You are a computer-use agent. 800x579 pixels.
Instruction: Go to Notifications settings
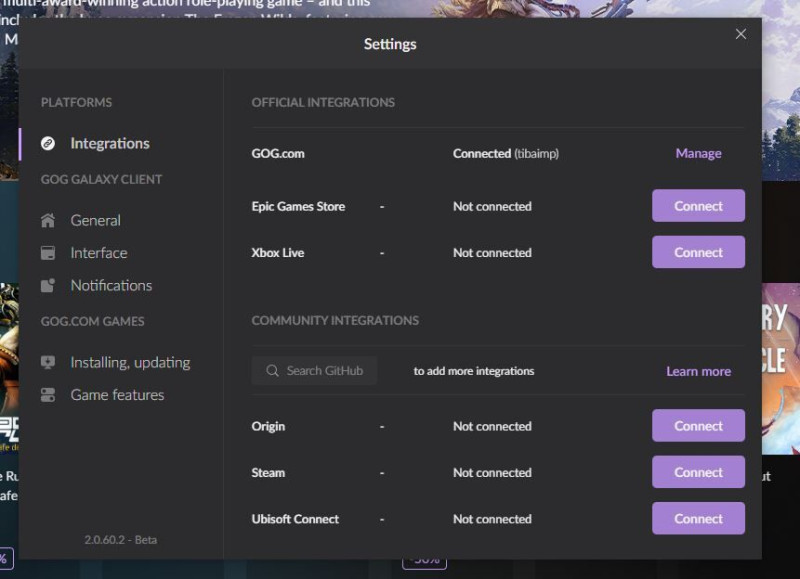tap(111, 286)
